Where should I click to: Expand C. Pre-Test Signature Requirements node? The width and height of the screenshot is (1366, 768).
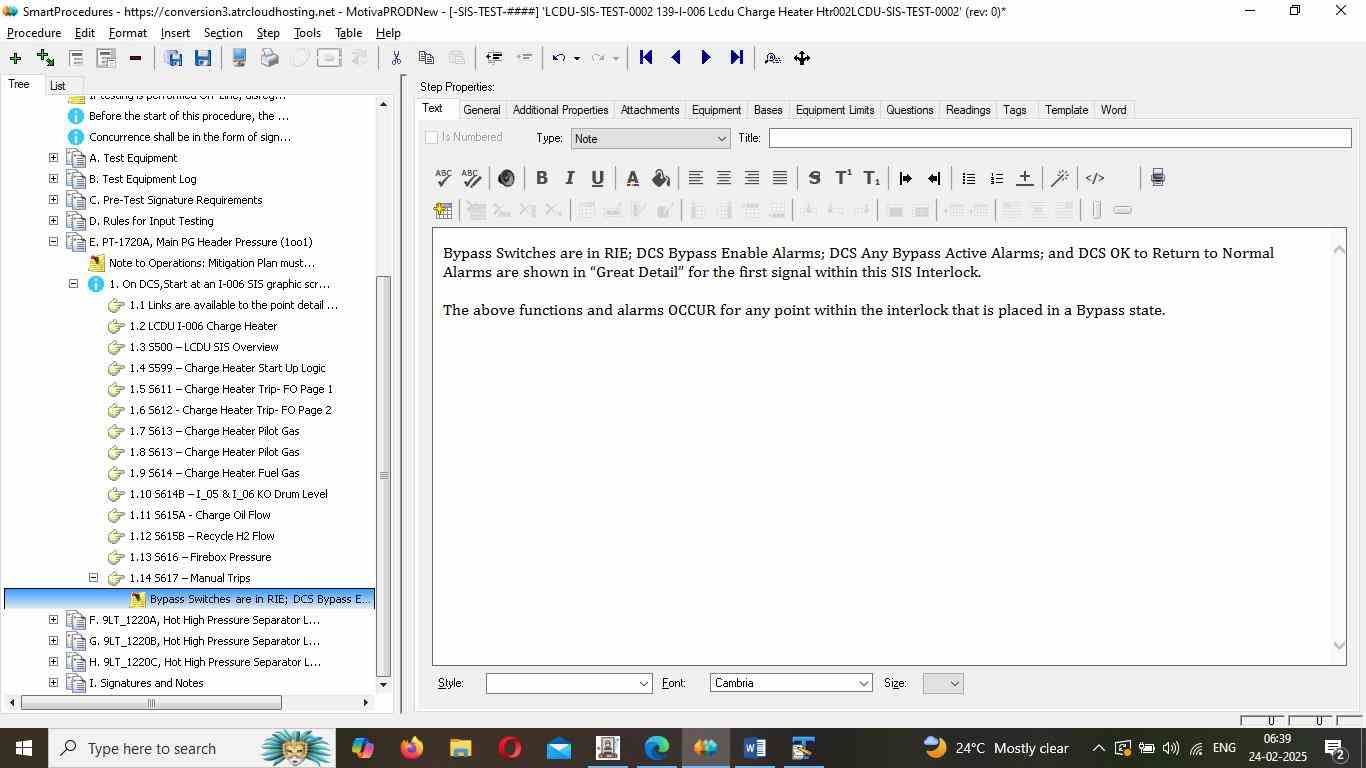(x=53, y=200)
